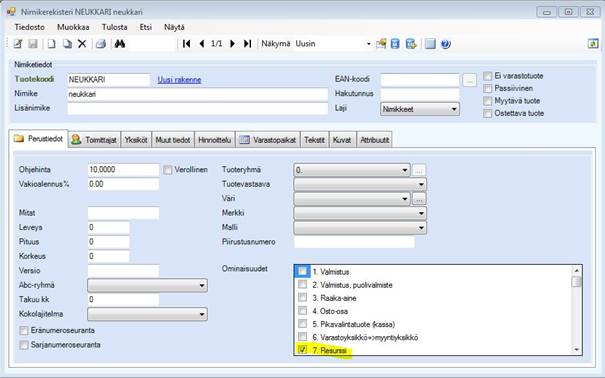Image resolution: width=605 pixels, height=378 pixels.
Task: Click the edit record toolbar icon
Action: tap(18, 44)
